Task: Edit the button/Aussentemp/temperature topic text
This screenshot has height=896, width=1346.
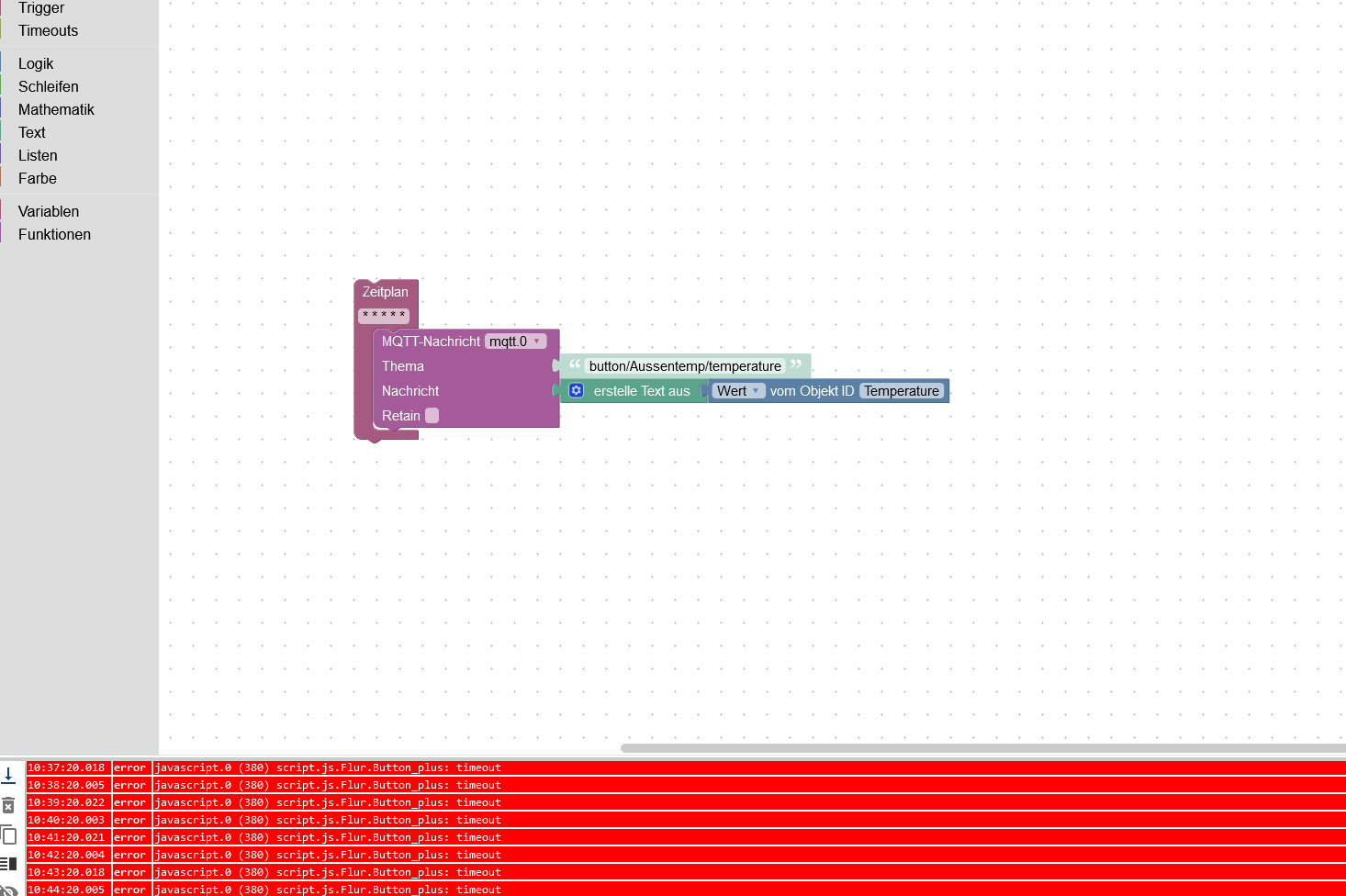Action: (x=685, y=365)
